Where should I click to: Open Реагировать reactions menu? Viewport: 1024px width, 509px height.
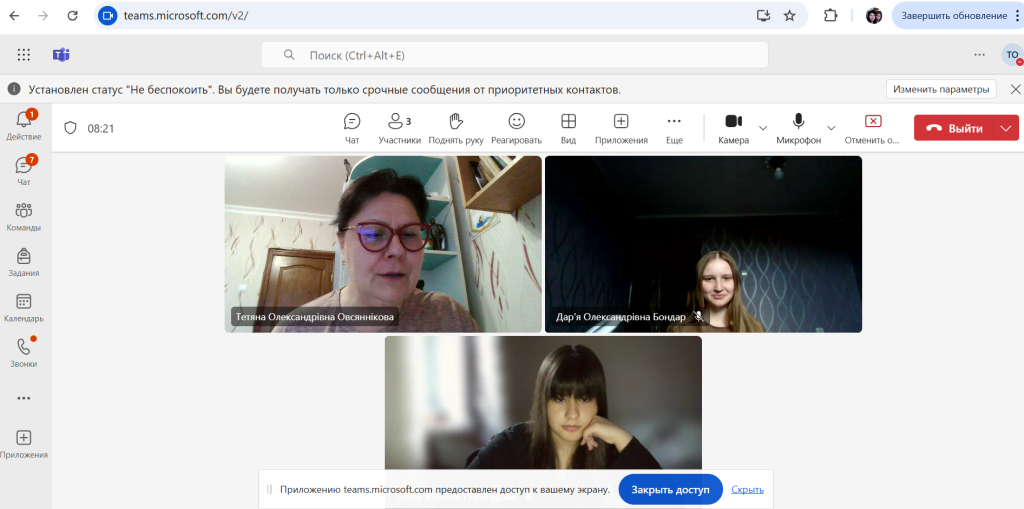click(516, 128)
